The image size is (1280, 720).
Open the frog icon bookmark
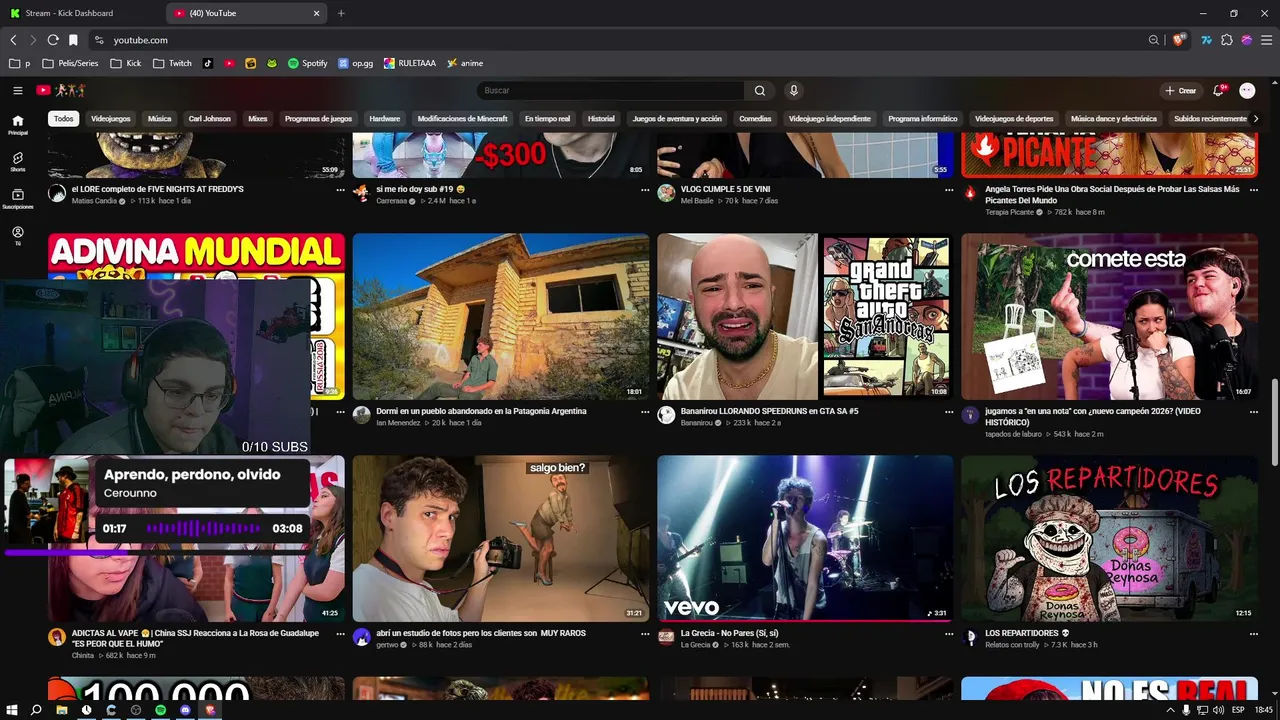pos(272,63)
